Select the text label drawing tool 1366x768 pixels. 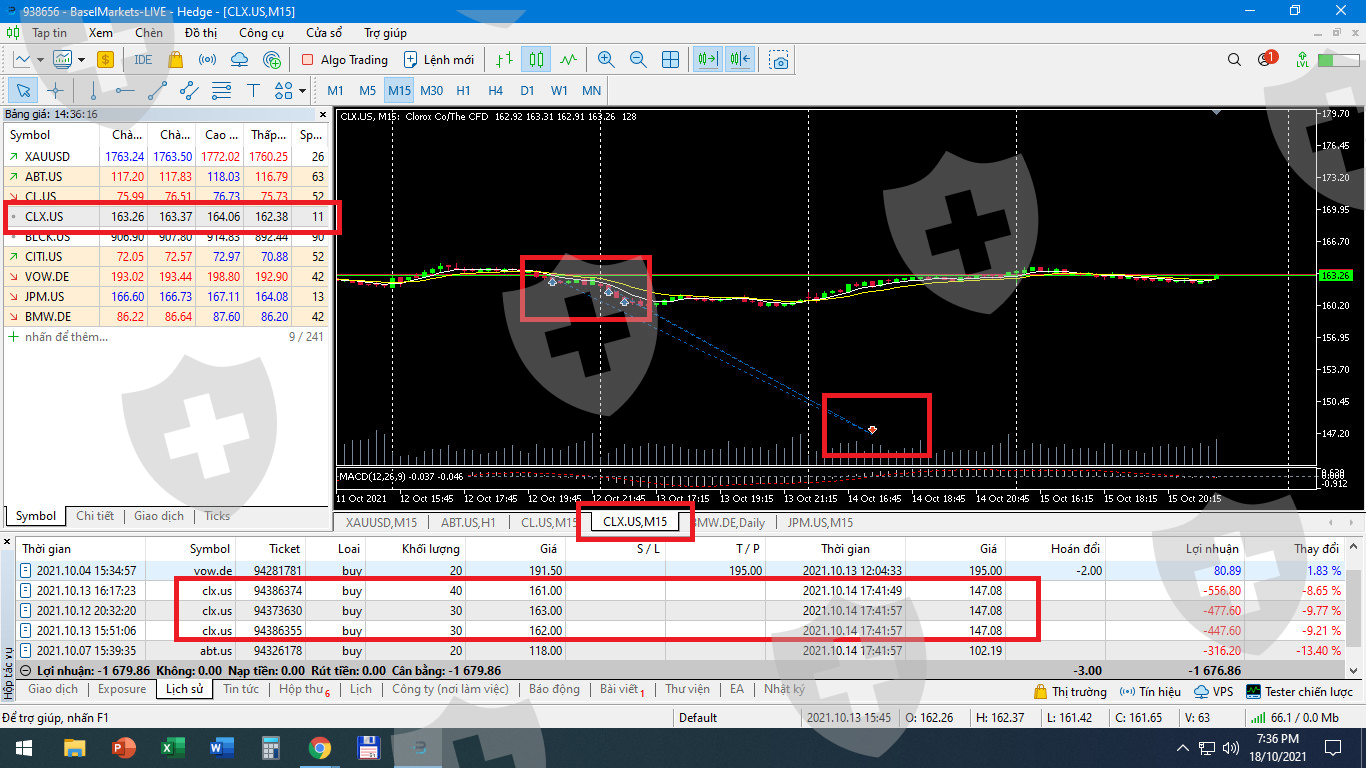[253, 91]
